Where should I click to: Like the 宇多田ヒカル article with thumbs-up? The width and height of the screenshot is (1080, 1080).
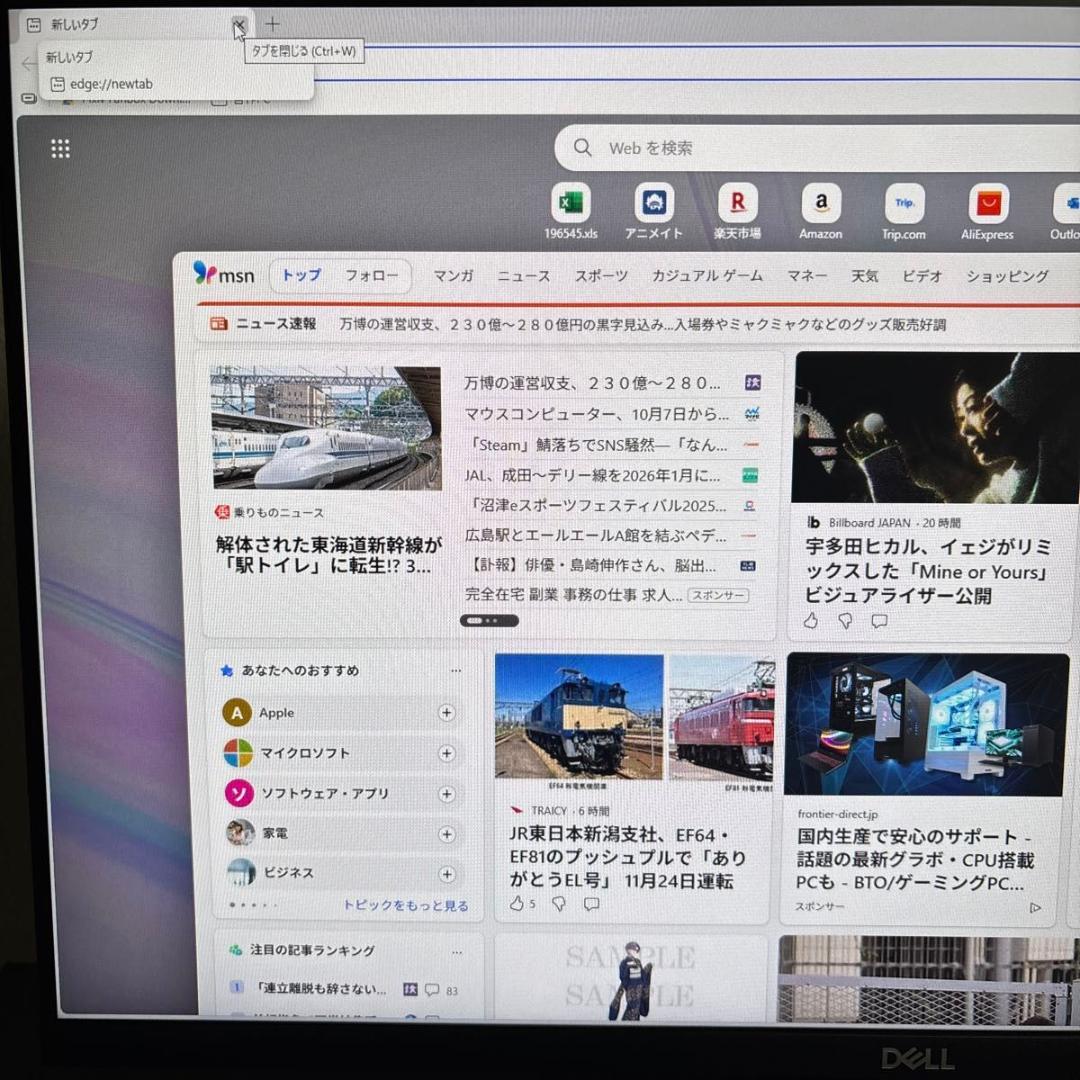(810, 621)
